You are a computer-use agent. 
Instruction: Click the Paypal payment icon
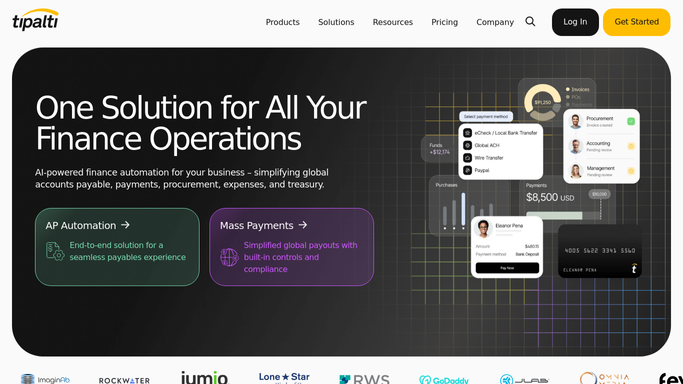(x=467, y=170)
